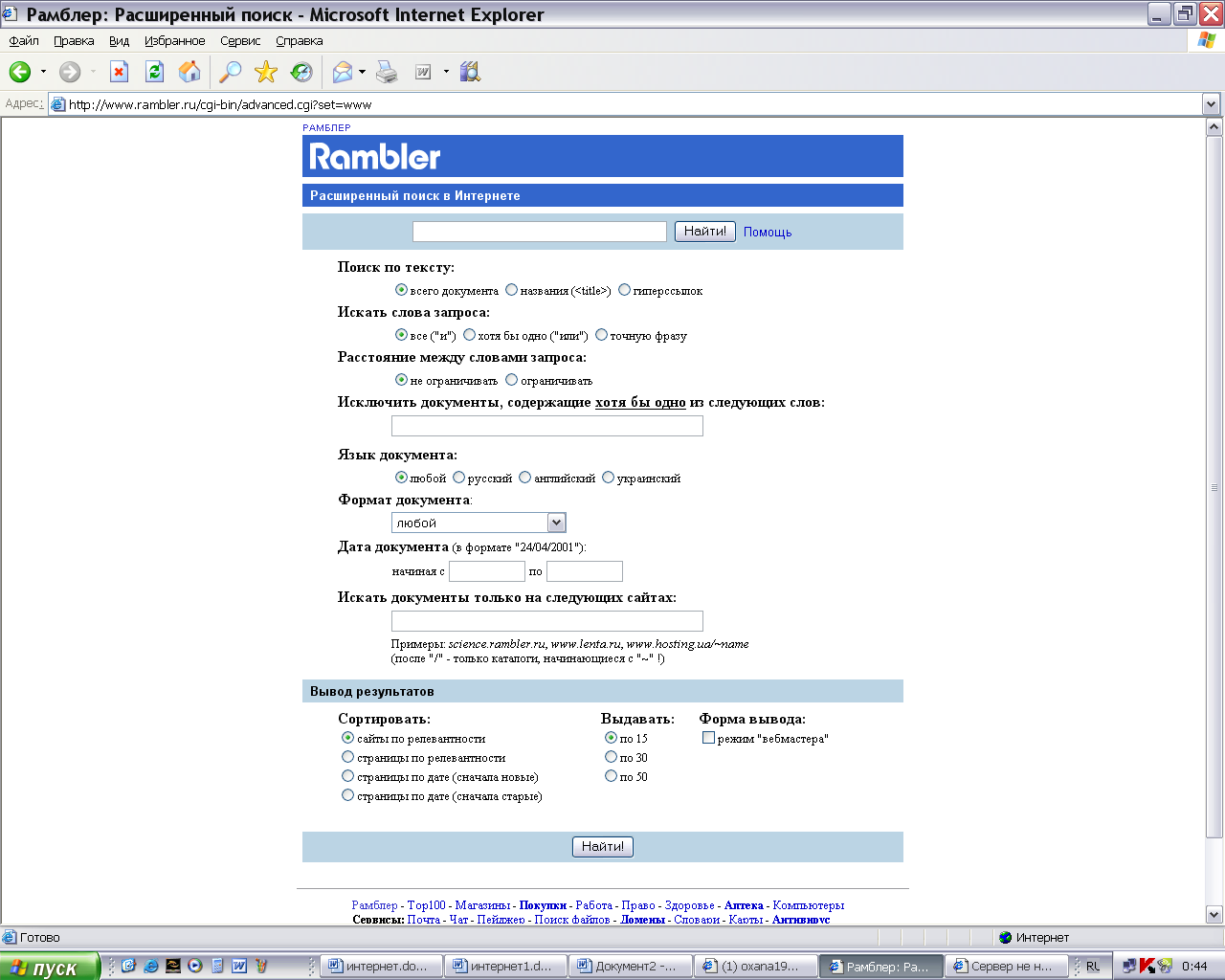Enable режим "вебмастера" checkbox
This screenshot has height=980, width=1225.
[x=709, y=738]
